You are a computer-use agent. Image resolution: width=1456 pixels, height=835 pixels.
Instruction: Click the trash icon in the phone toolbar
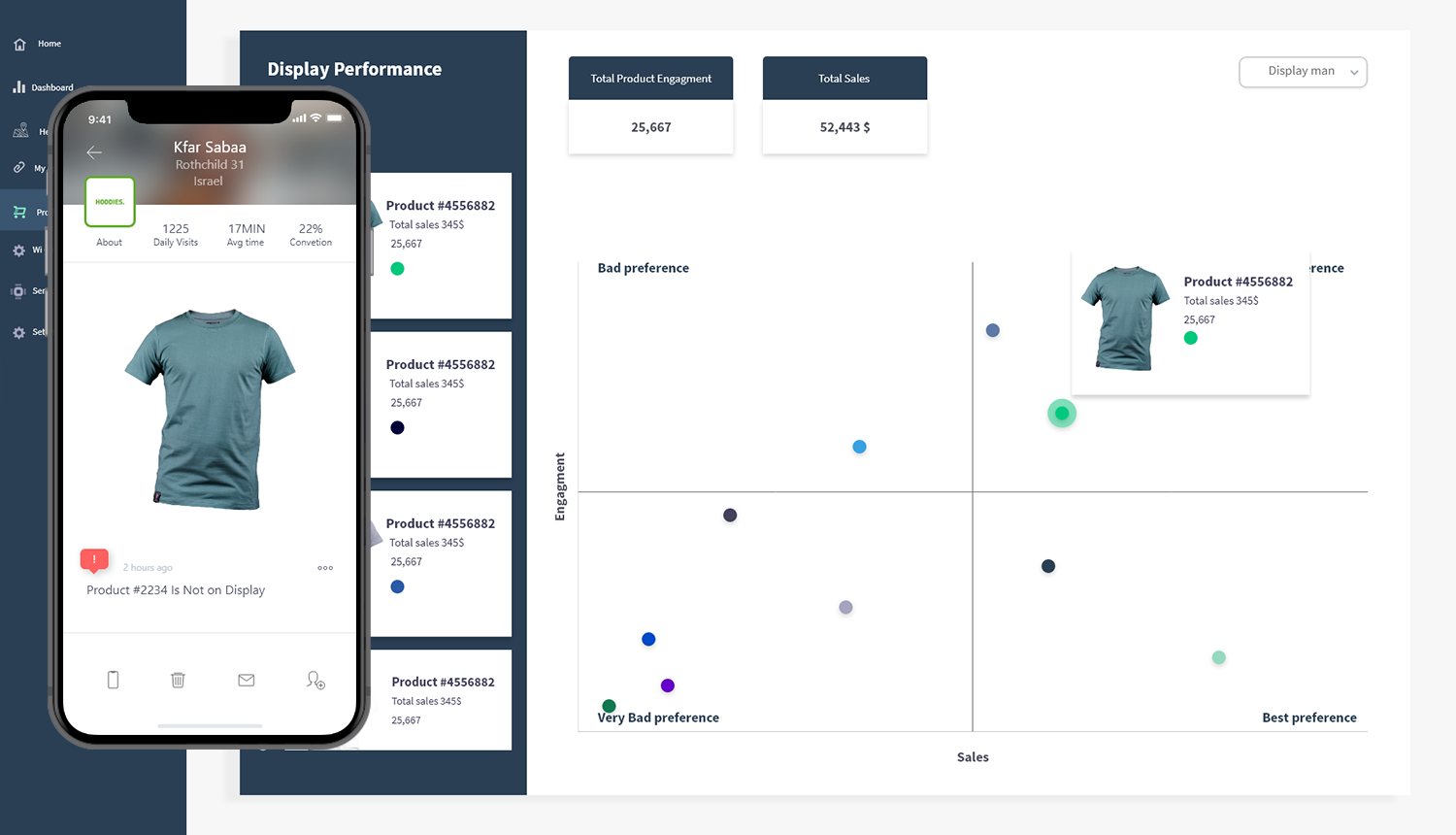pos(178,680)
